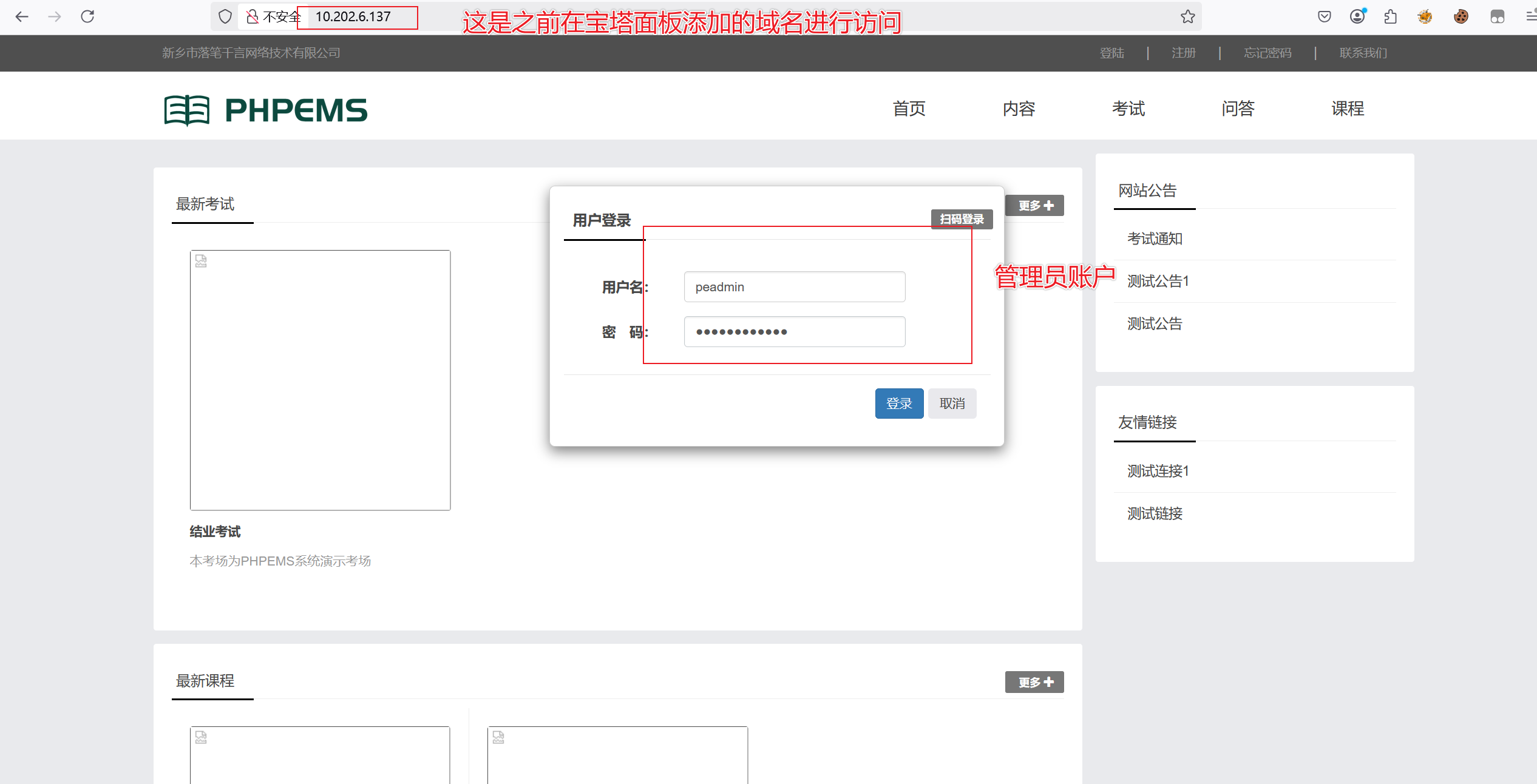This screenshot has width=1537, height=784.
Task: Click the browser forward arrow
Action: pos(55,16)
